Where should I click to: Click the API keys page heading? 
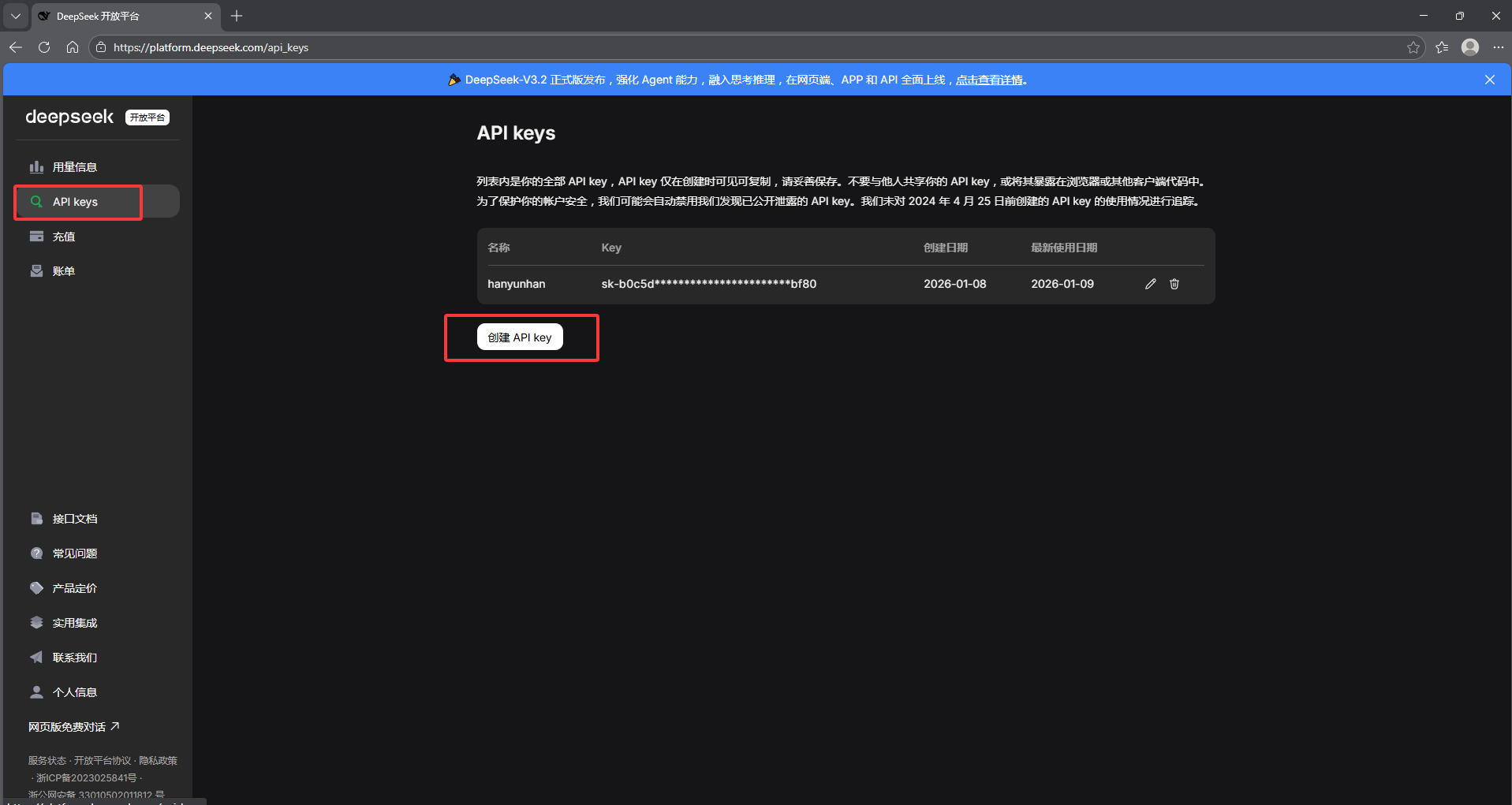[516, 133]
